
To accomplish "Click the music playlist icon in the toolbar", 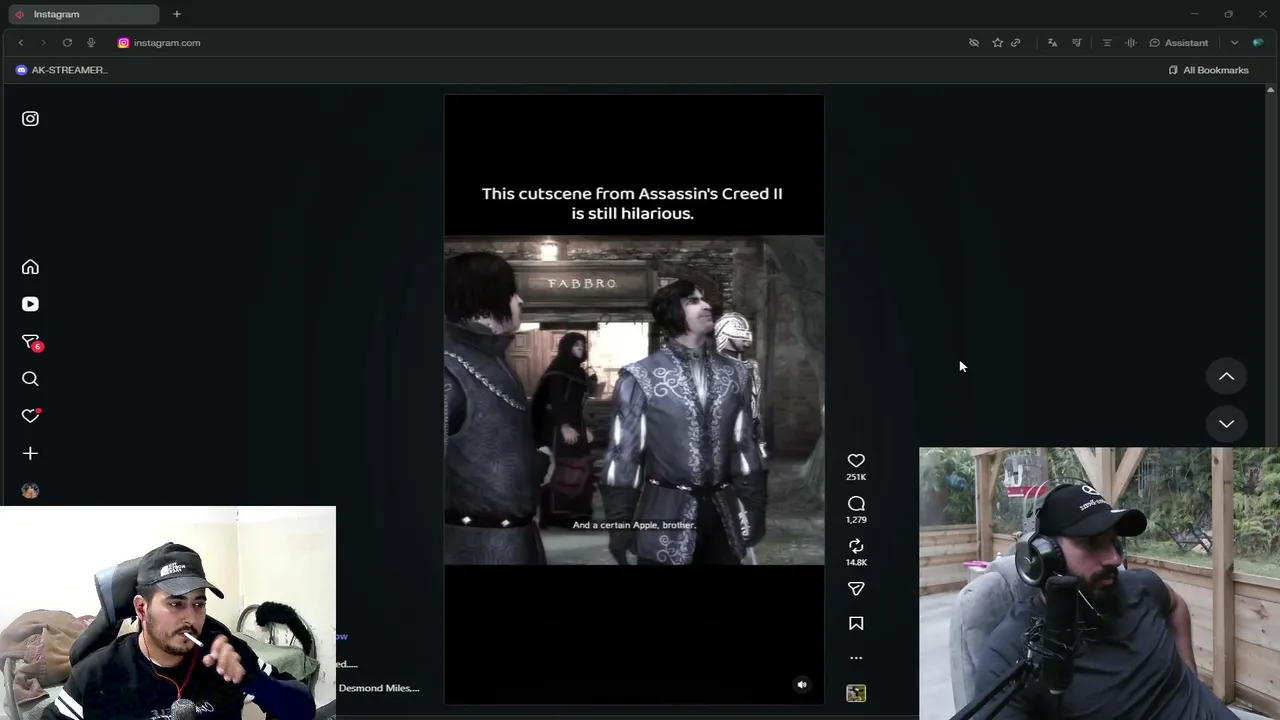I will pos(1077,43).
